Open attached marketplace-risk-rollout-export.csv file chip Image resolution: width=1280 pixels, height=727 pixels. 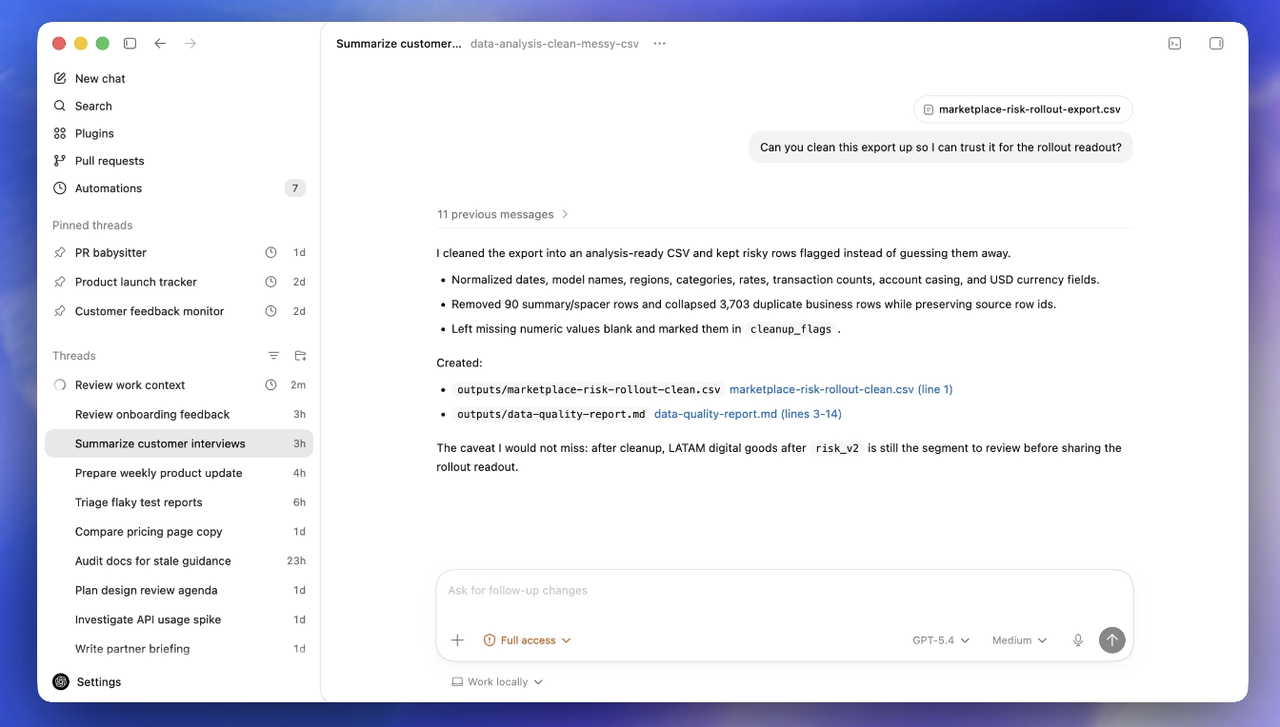click(x=1023, y=110)
